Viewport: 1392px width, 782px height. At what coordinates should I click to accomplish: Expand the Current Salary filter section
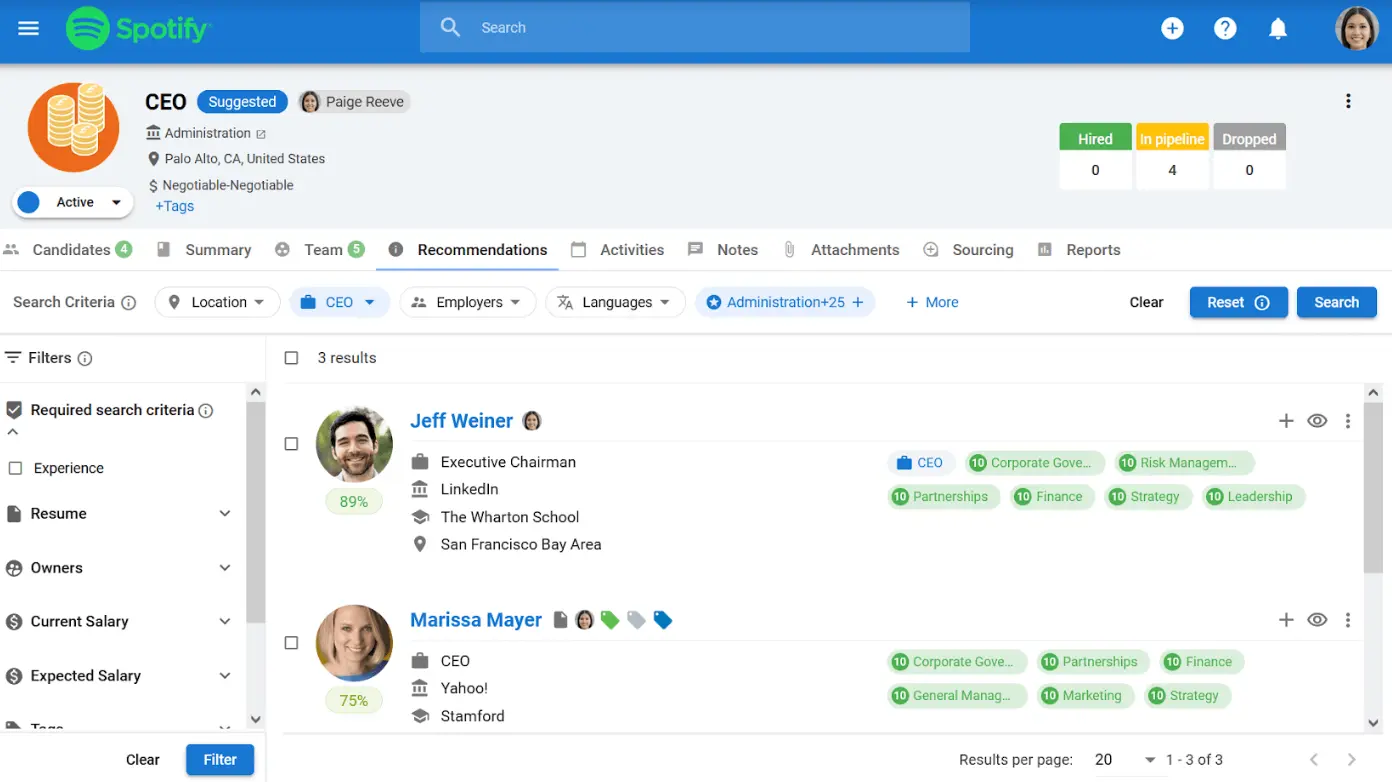pyautogui.click(x=120, y=621)
